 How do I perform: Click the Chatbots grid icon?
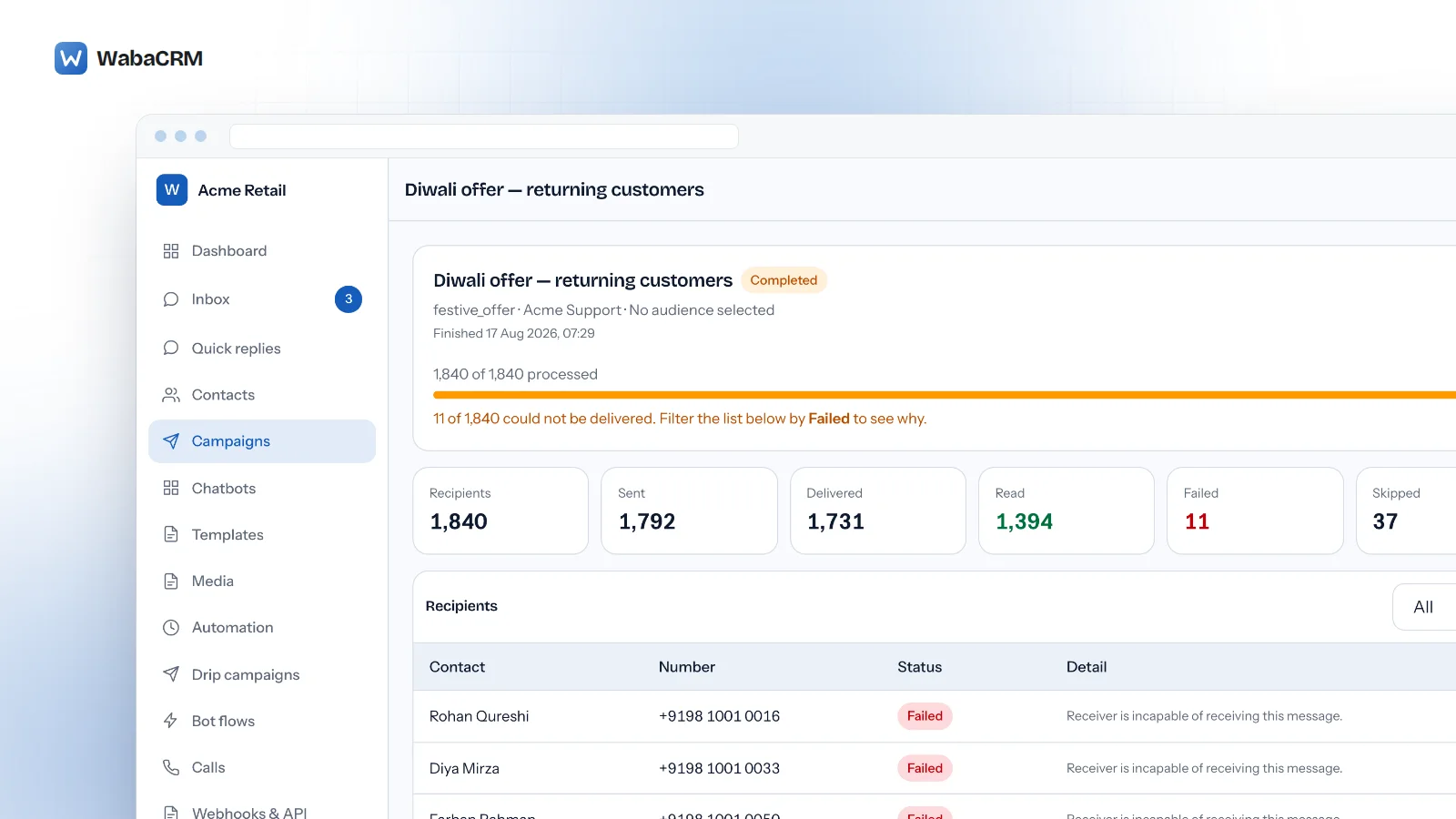[171, 488]
